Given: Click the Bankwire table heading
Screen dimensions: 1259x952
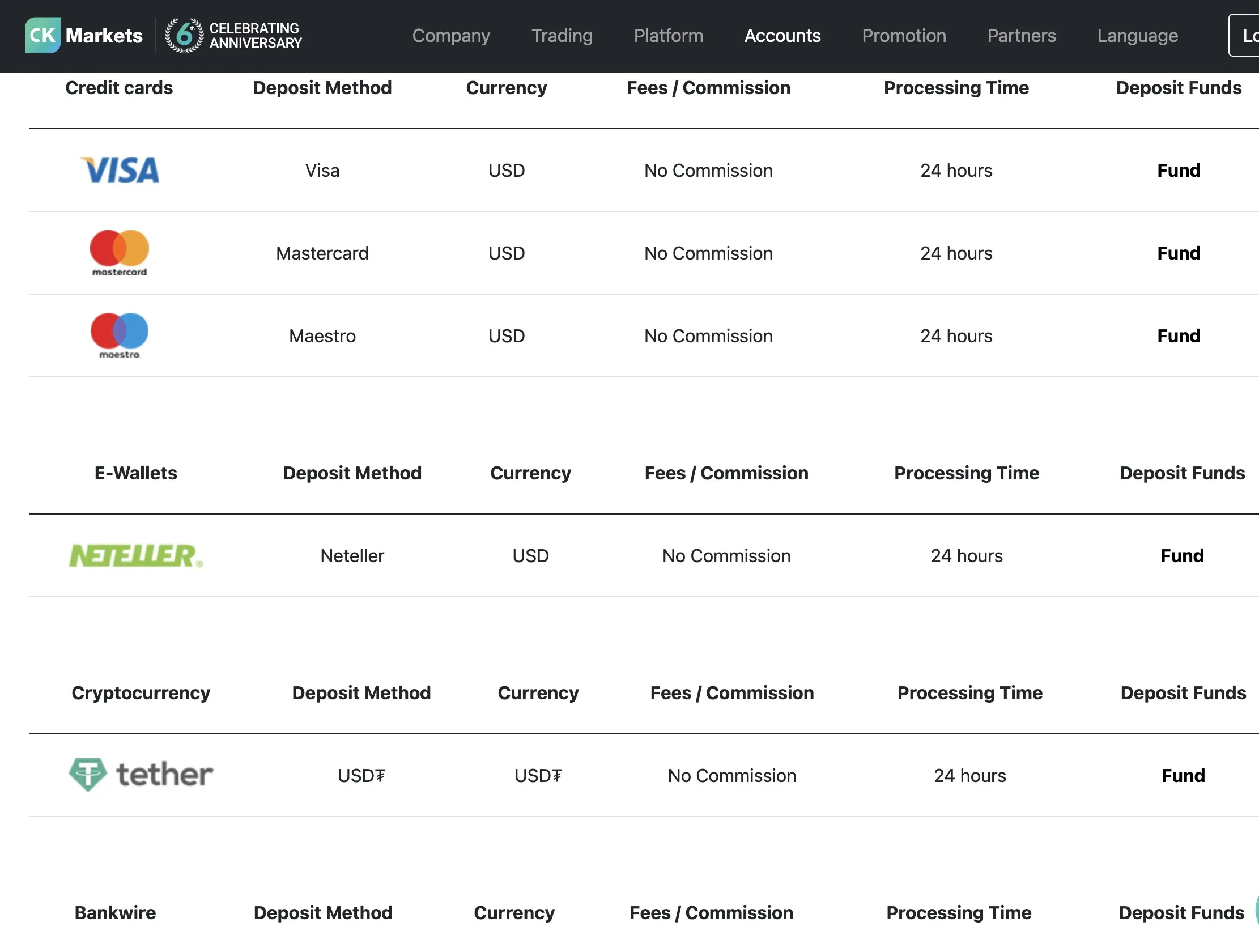Looking at the screenshot, I should [115, 913].
